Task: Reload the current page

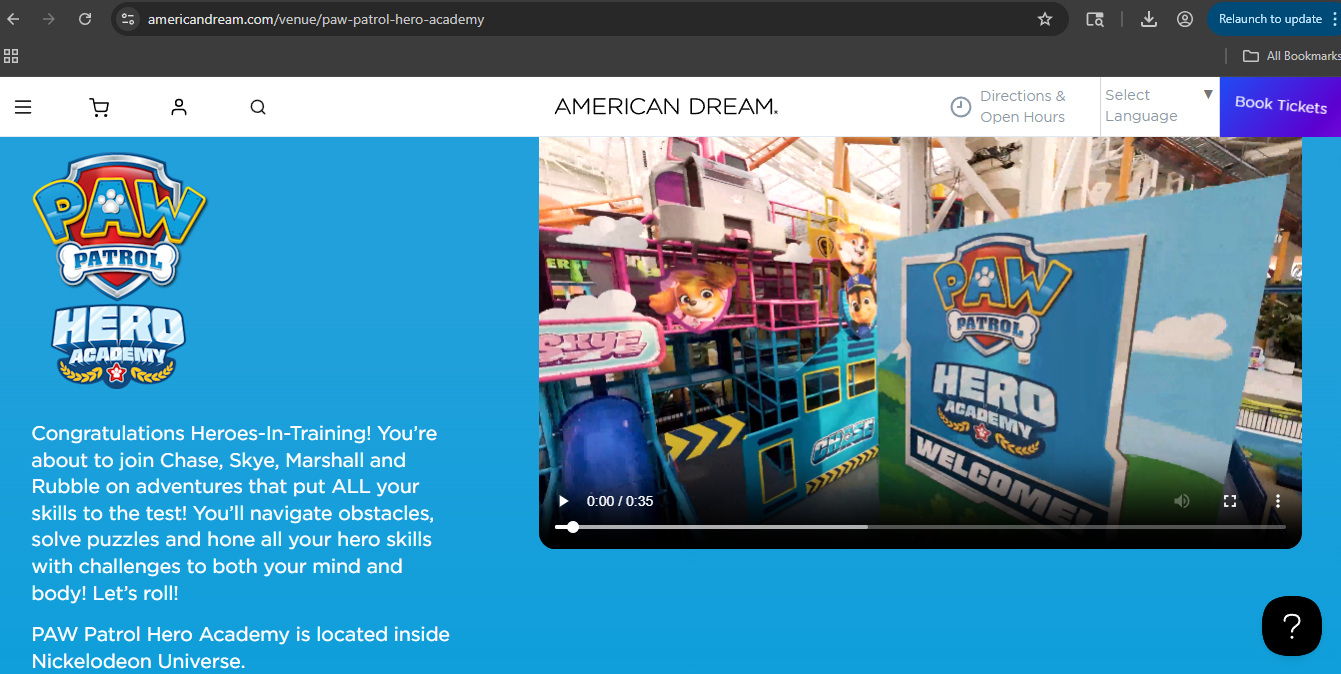Action: (85, 19)
